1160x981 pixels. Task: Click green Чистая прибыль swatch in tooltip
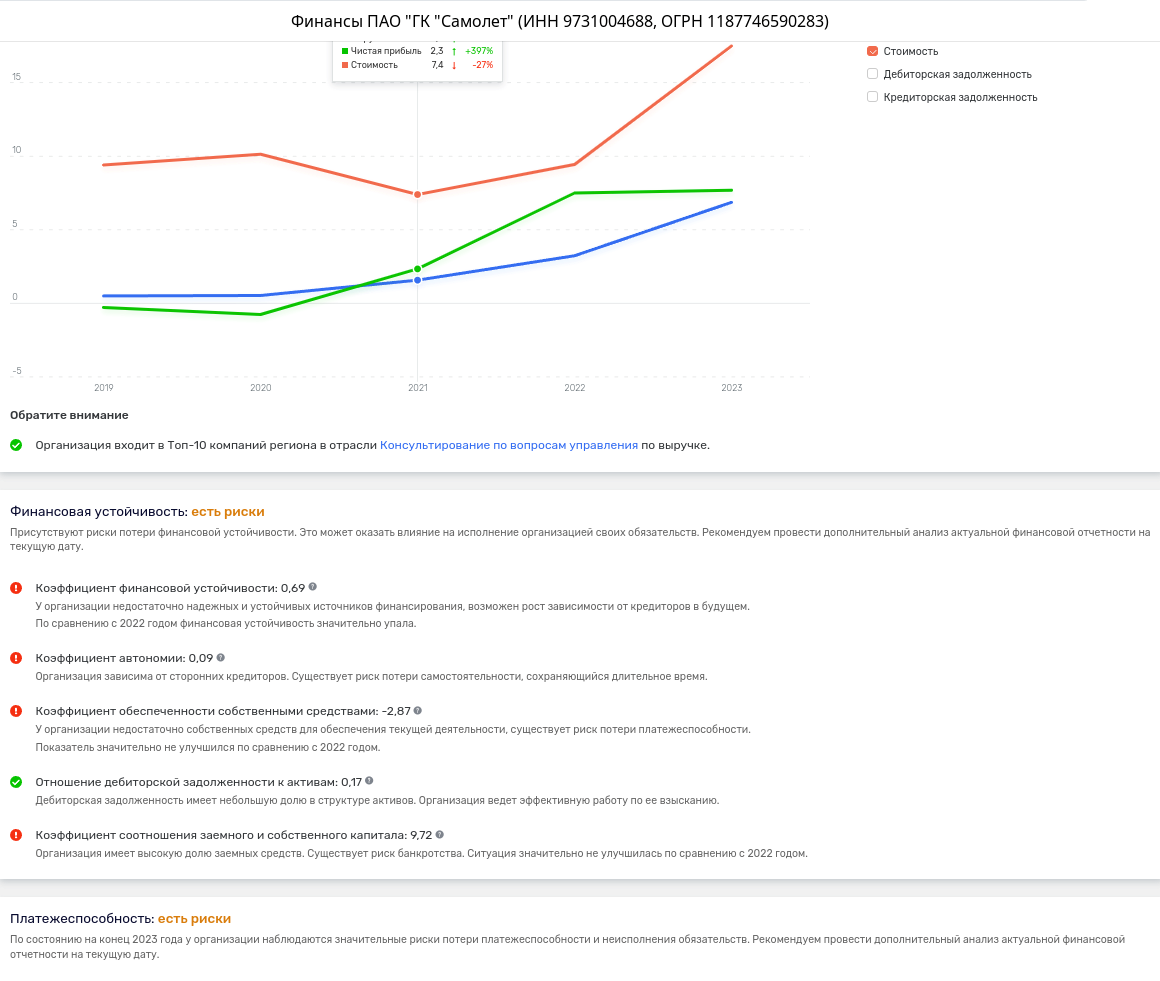coord(345,51)
